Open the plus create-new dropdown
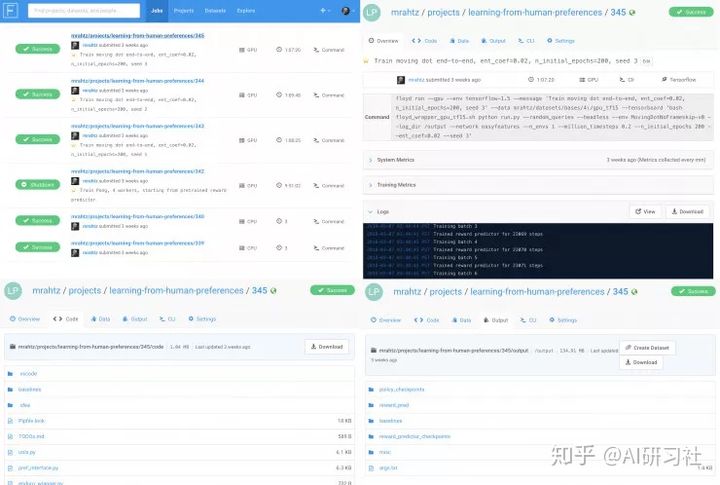 tap(325, 11)
